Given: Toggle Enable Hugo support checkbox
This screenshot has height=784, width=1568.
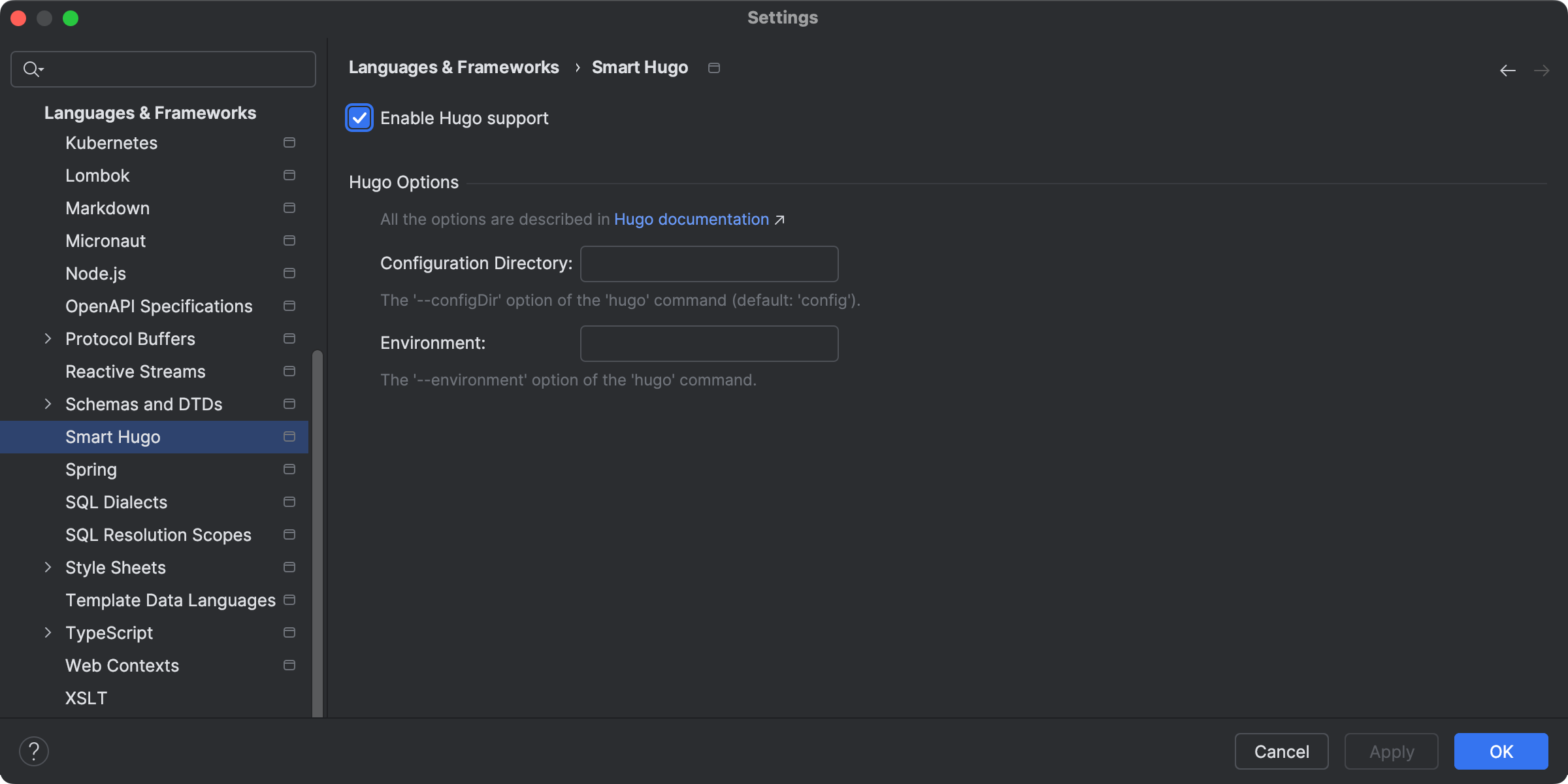Looking at the screenshot, I should click(359, 117).
